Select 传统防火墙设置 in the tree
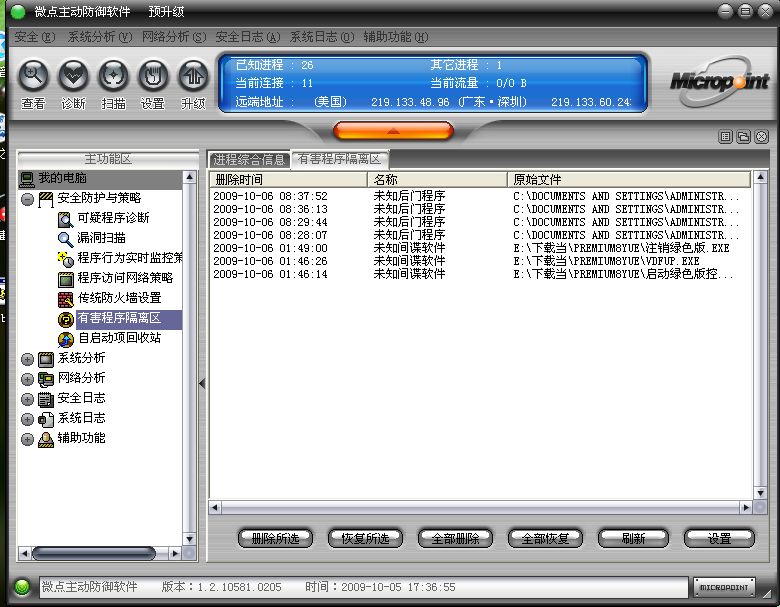The image size is (780, 607). (119, 298)
